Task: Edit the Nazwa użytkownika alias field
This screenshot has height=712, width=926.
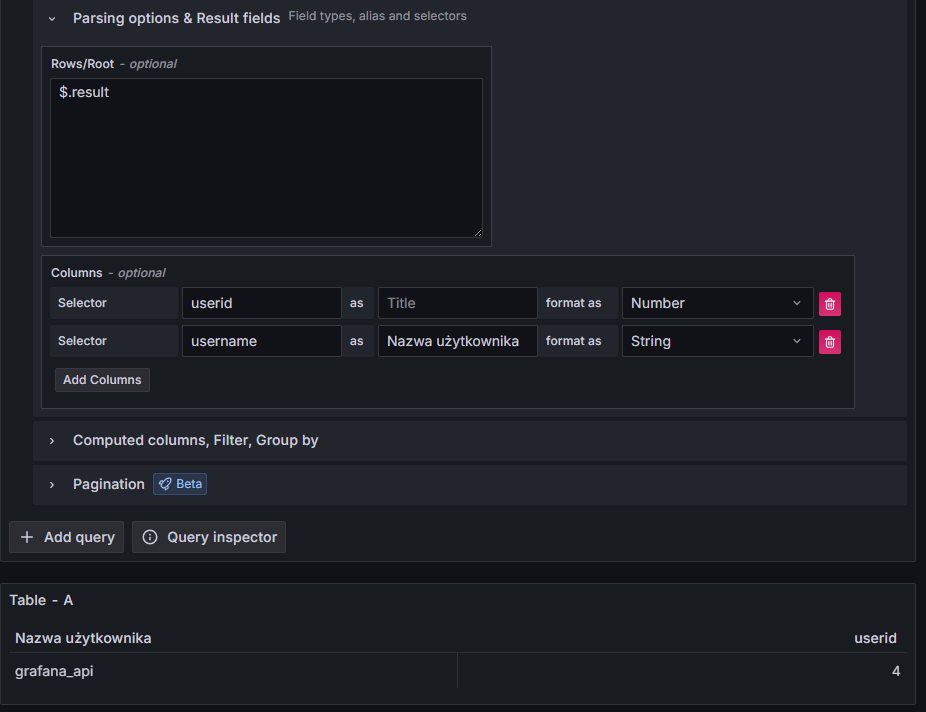Action: click(x=457, y=341)
